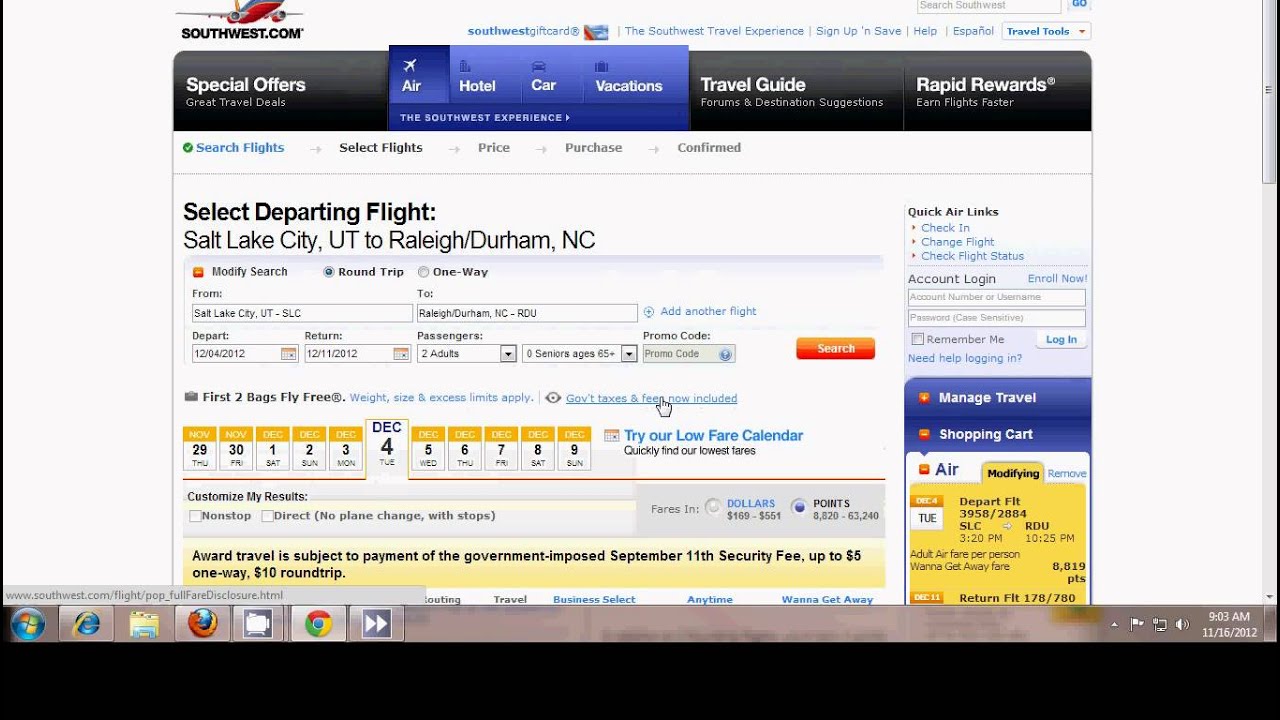This screenshot has height=720, width=1280.
Task: Click the fast-forward arrows taskbar icon
Action: [x=376, y=625]
